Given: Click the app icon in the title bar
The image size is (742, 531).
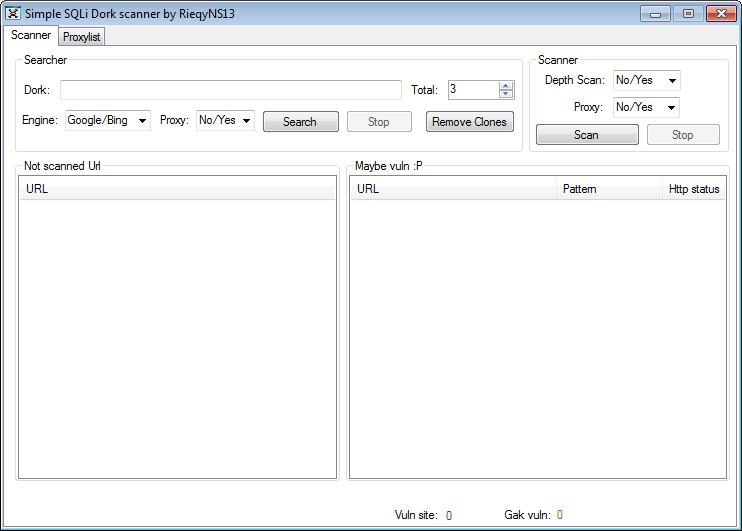Looking at the screenshot, I should [x=13, y=14].
